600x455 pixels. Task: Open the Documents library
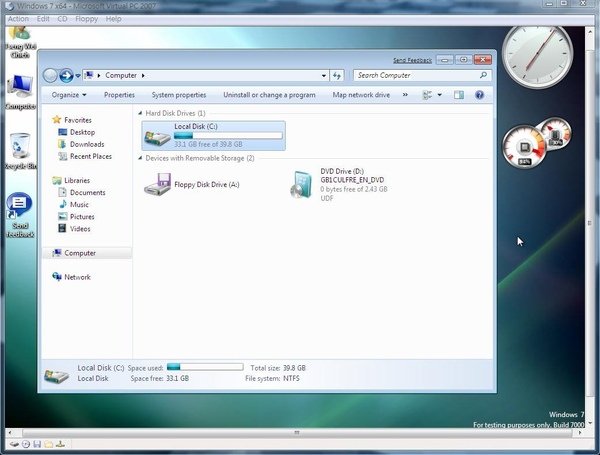point(88,192)
